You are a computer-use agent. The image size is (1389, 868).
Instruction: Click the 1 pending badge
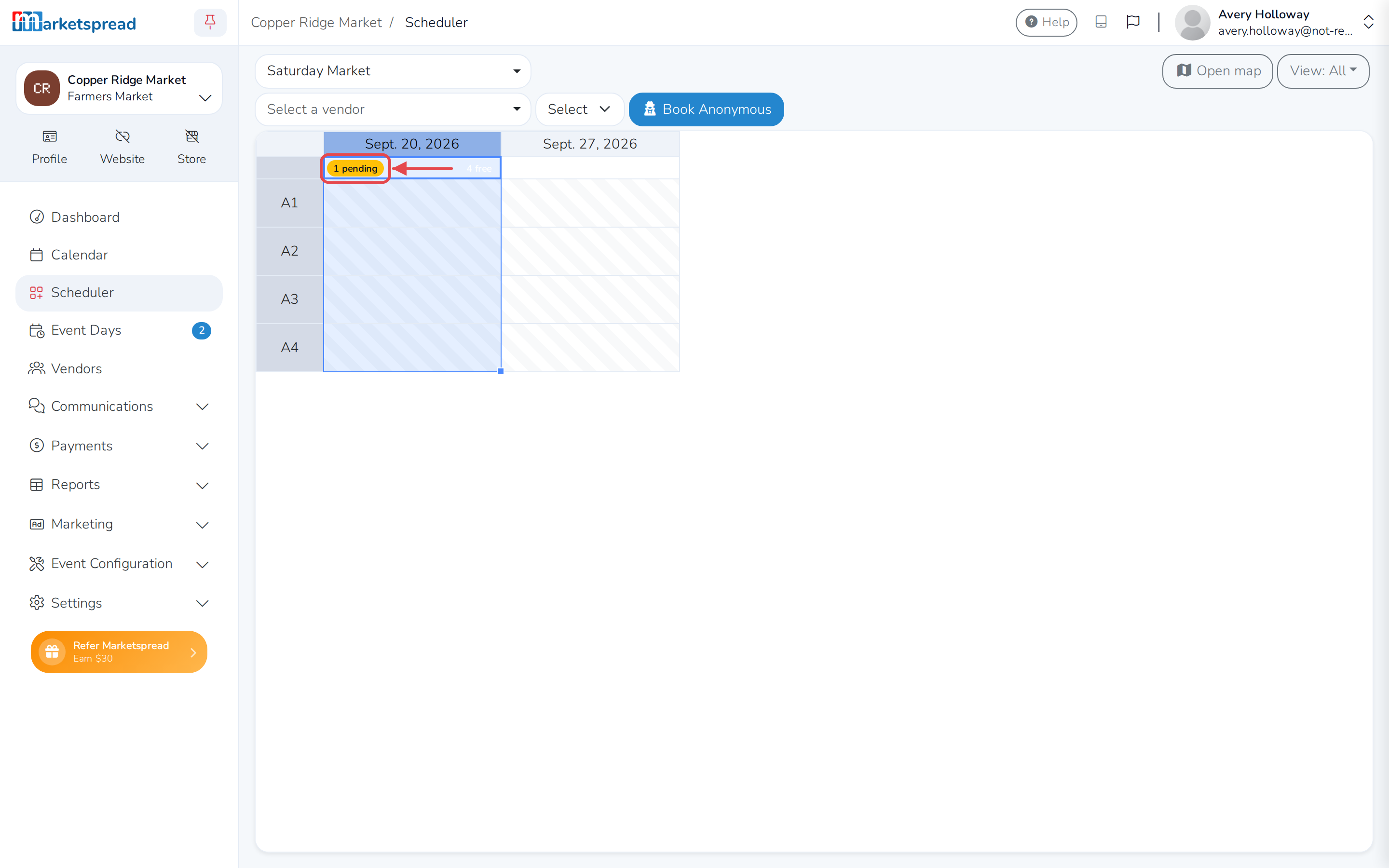[355, 169]
